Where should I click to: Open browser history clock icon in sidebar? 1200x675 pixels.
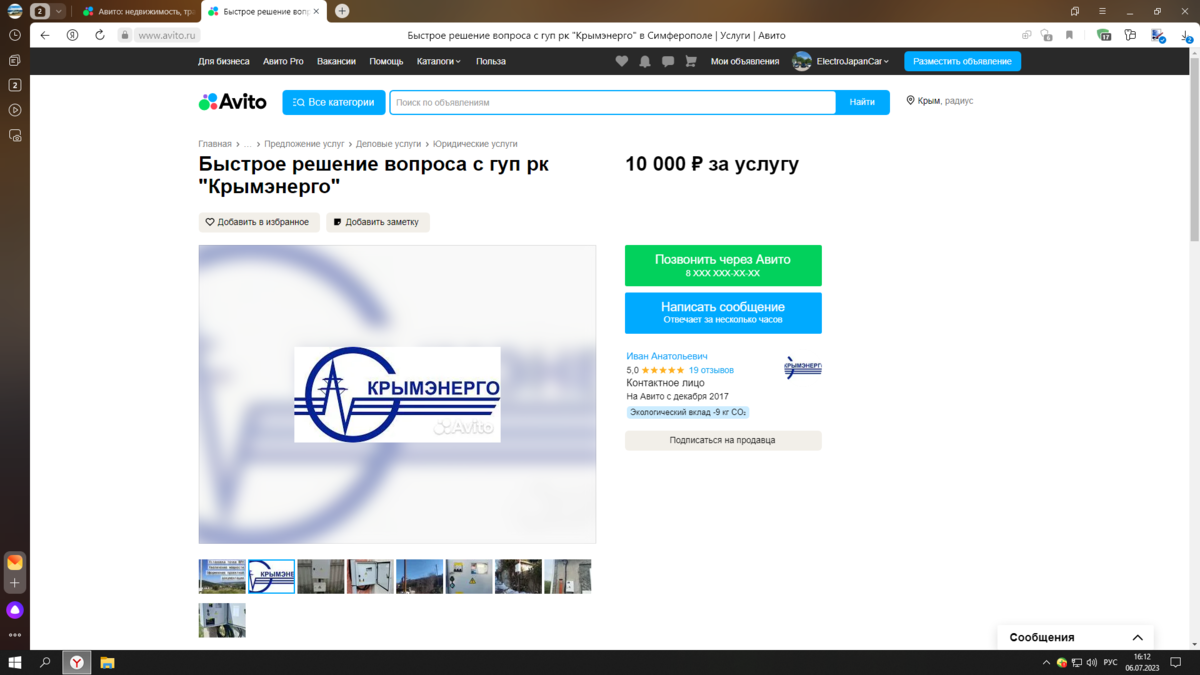[15, 35]
